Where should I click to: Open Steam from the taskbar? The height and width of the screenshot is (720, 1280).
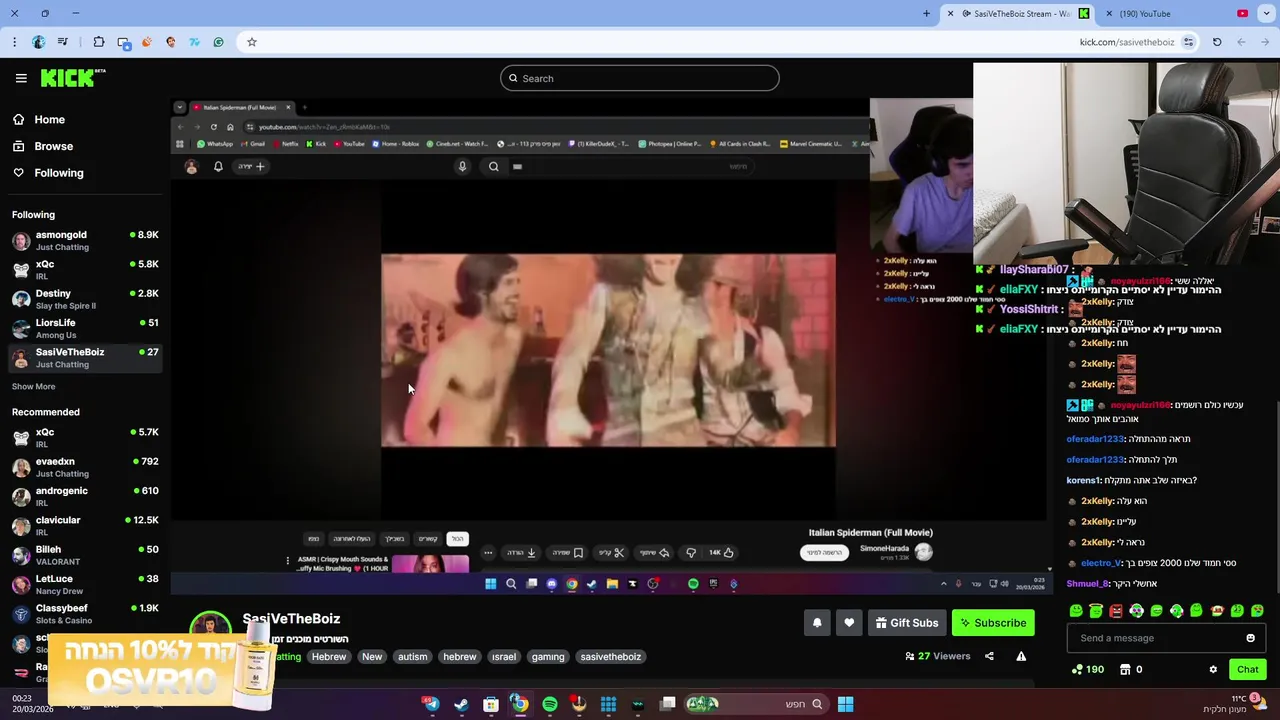point(461,704)
